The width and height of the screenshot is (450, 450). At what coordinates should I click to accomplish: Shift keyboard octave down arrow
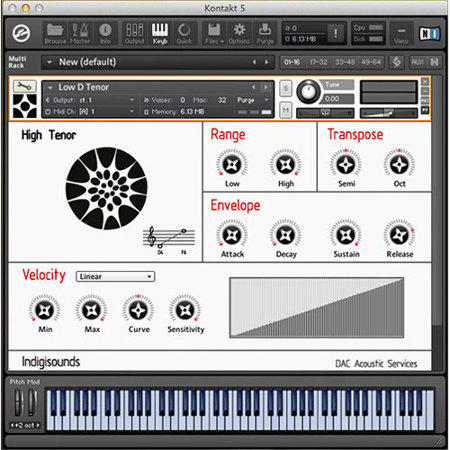point(13,425)
